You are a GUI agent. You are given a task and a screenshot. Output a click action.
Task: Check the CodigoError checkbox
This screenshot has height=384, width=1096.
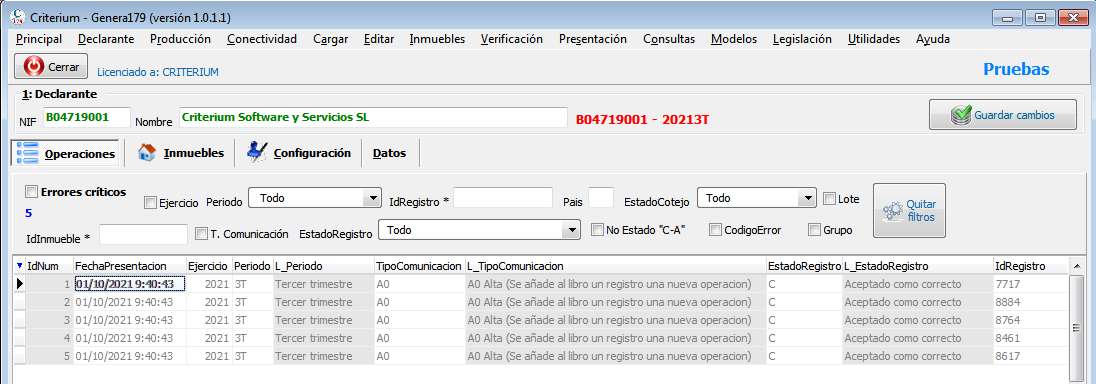715,229
